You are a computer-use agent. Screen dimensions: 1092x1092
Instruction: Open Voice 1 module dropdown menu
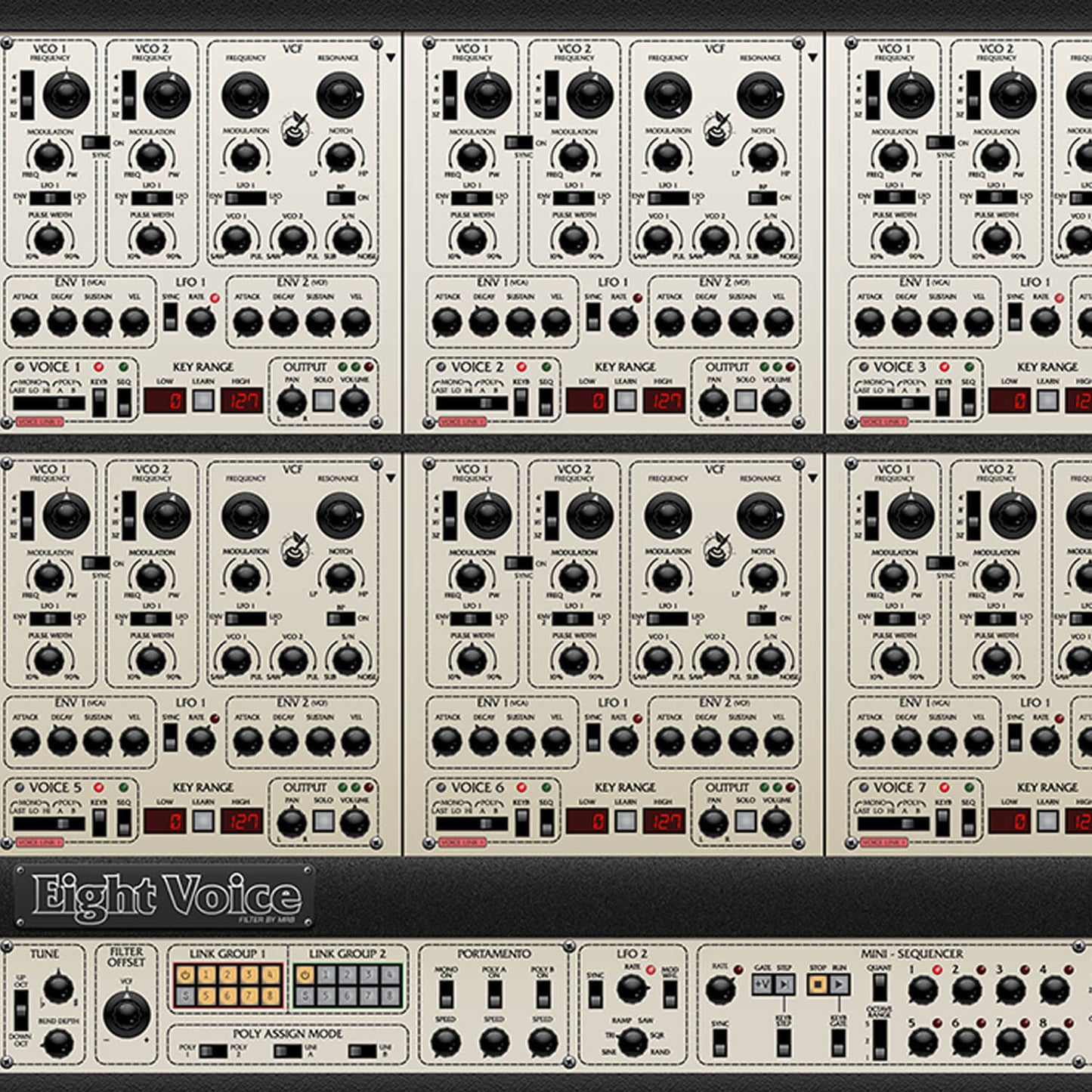391,57
